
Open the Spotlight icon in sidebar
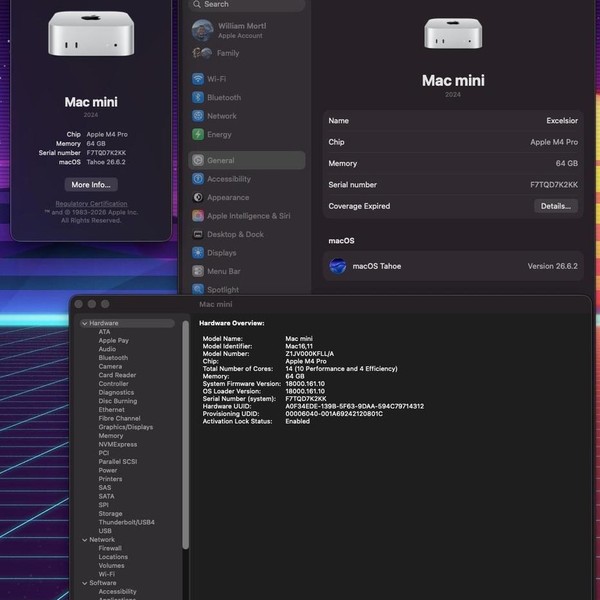(x=198, y=289)
